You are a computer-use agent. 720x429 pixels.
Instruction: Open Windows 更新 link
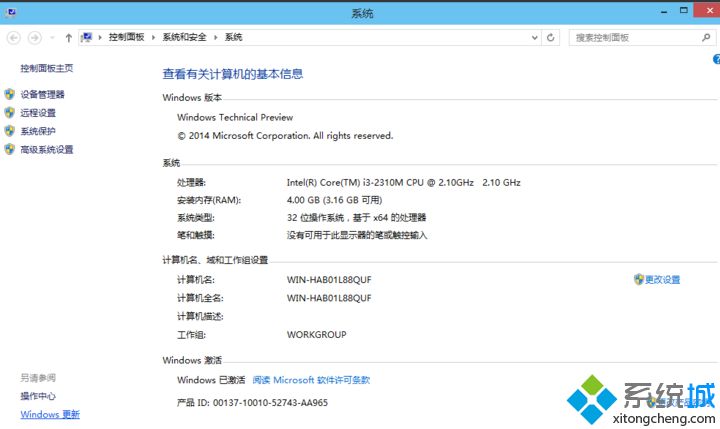point(50,414)
